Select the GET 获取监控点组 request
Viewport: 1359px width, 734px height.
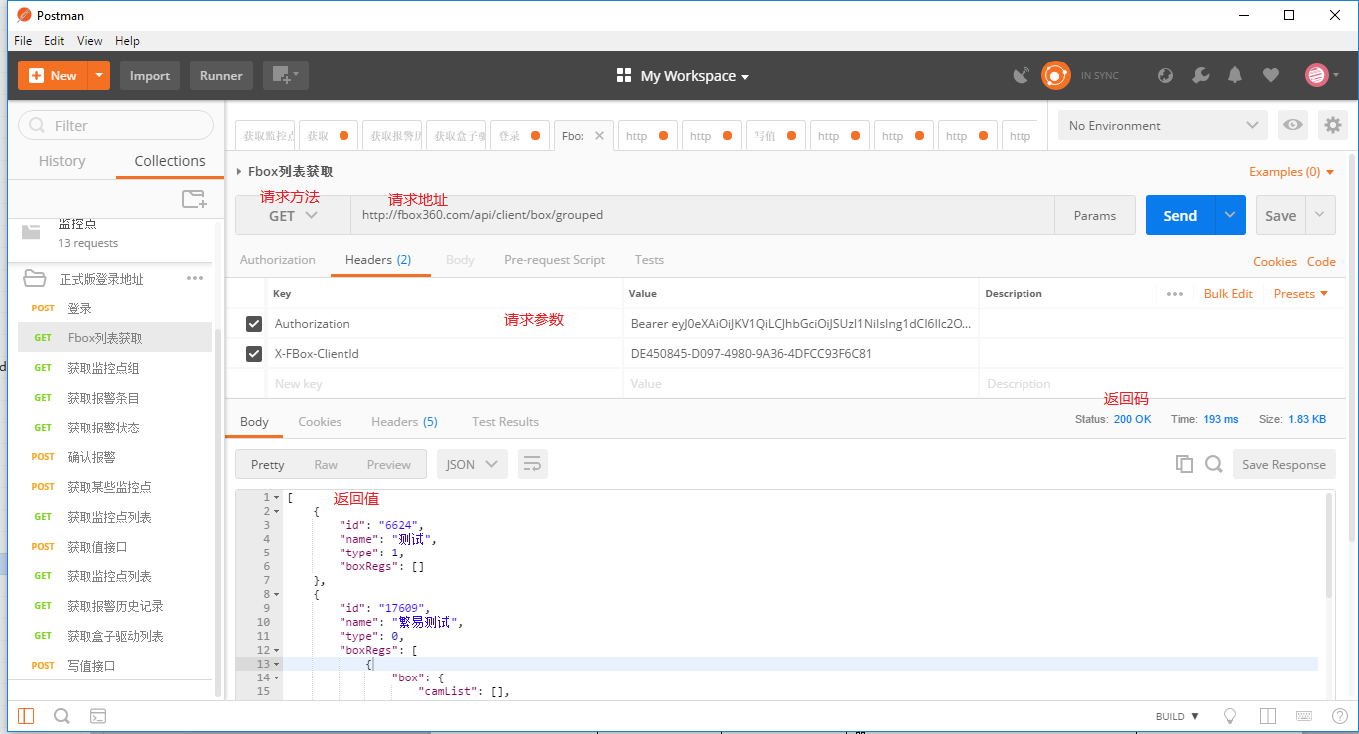[114, 368]
